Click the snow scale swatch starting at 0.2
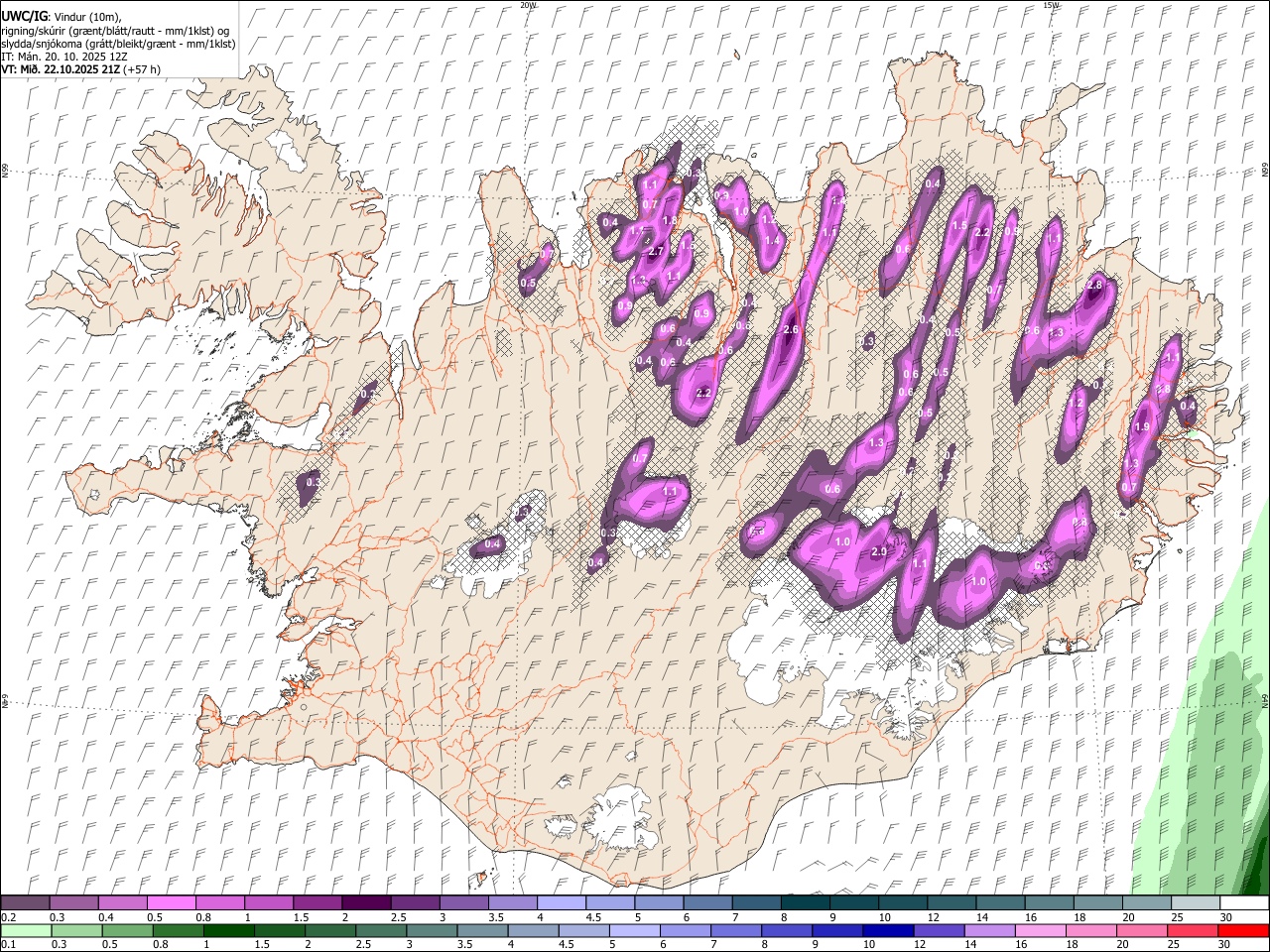This screenshot has width=1270, height=952. (25, 902)
